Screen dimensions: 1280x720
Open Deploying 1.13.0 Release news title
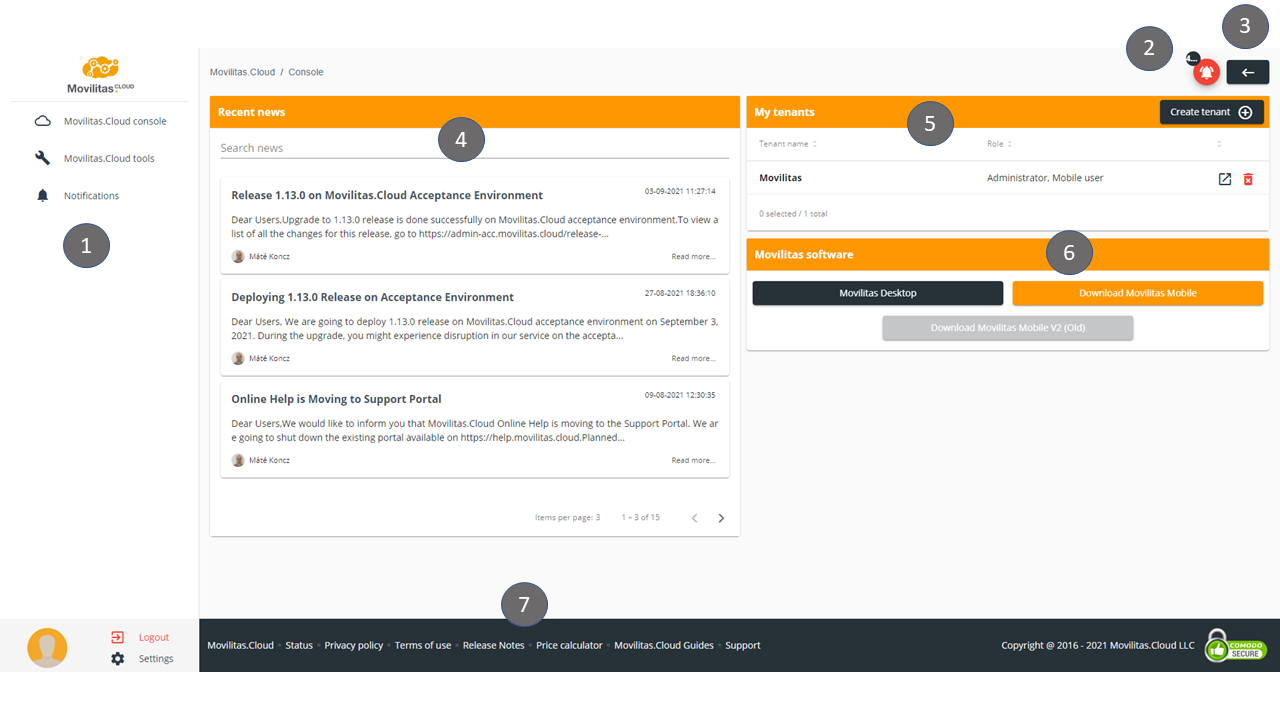coord(372,297)
